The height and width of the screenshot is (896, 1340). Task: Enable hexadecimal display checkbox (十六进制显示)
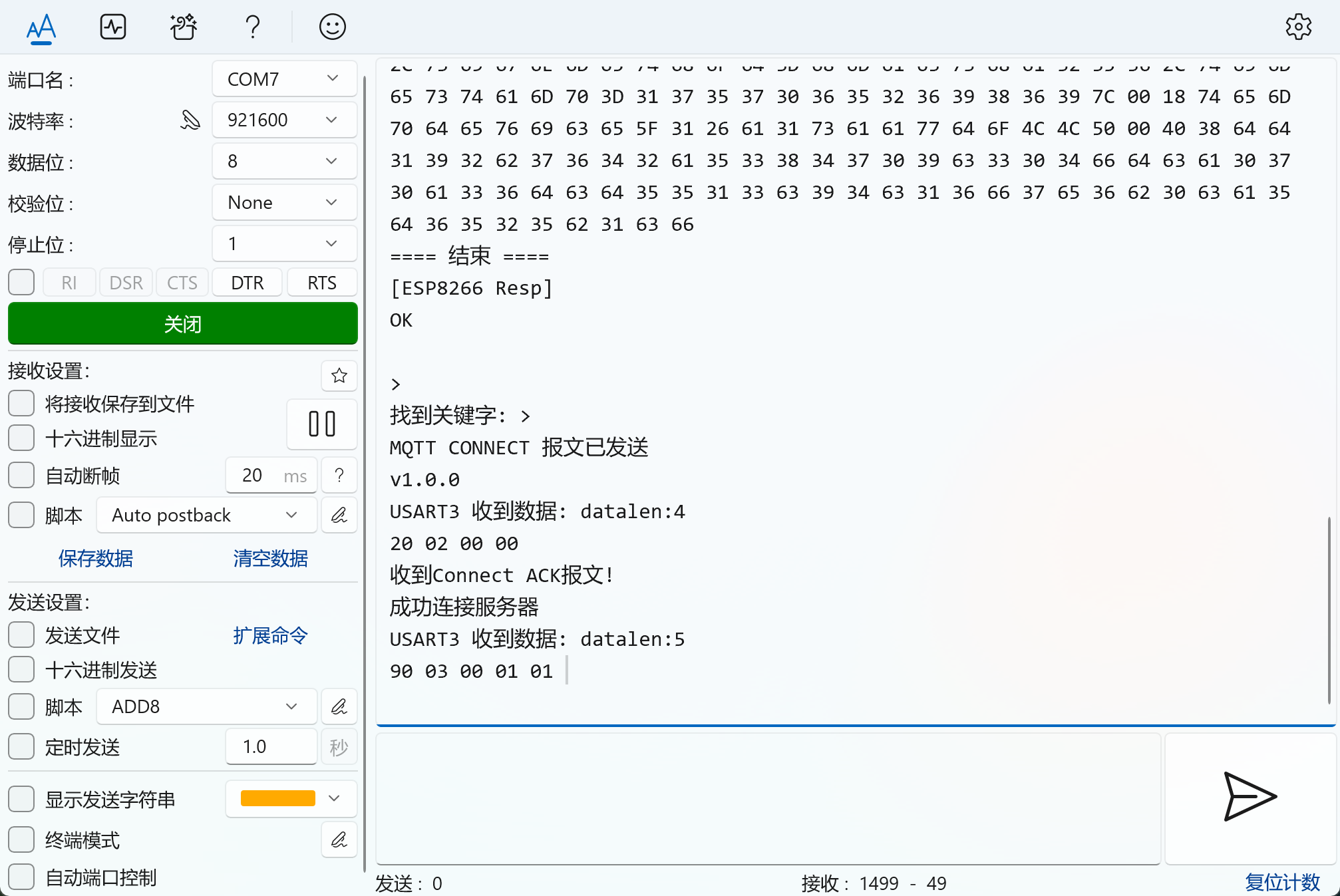coord(21,438)
